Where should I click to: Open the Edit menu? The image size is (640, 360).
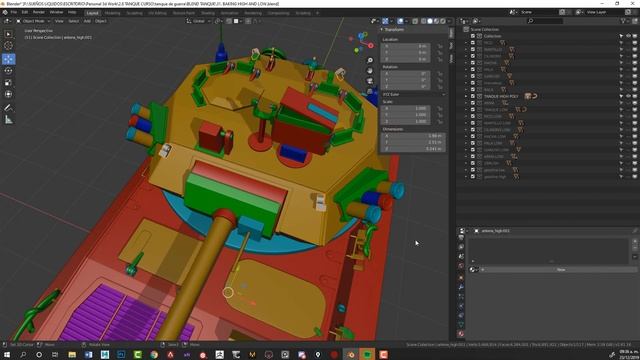25,12
